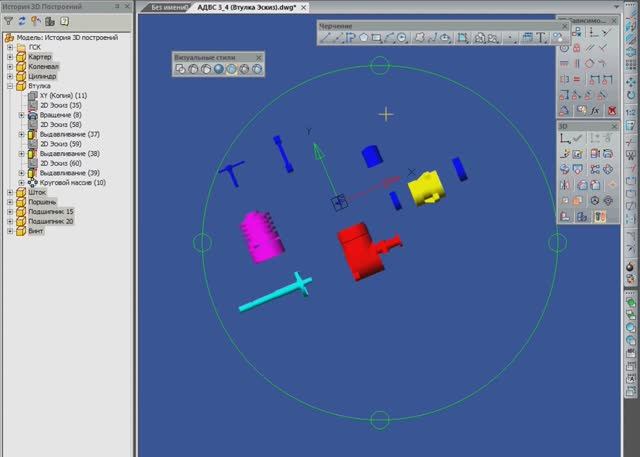The height and width of the screenshot is (457, 640).
Task: Select Модель: История 3D построений root
Action: 67,38
